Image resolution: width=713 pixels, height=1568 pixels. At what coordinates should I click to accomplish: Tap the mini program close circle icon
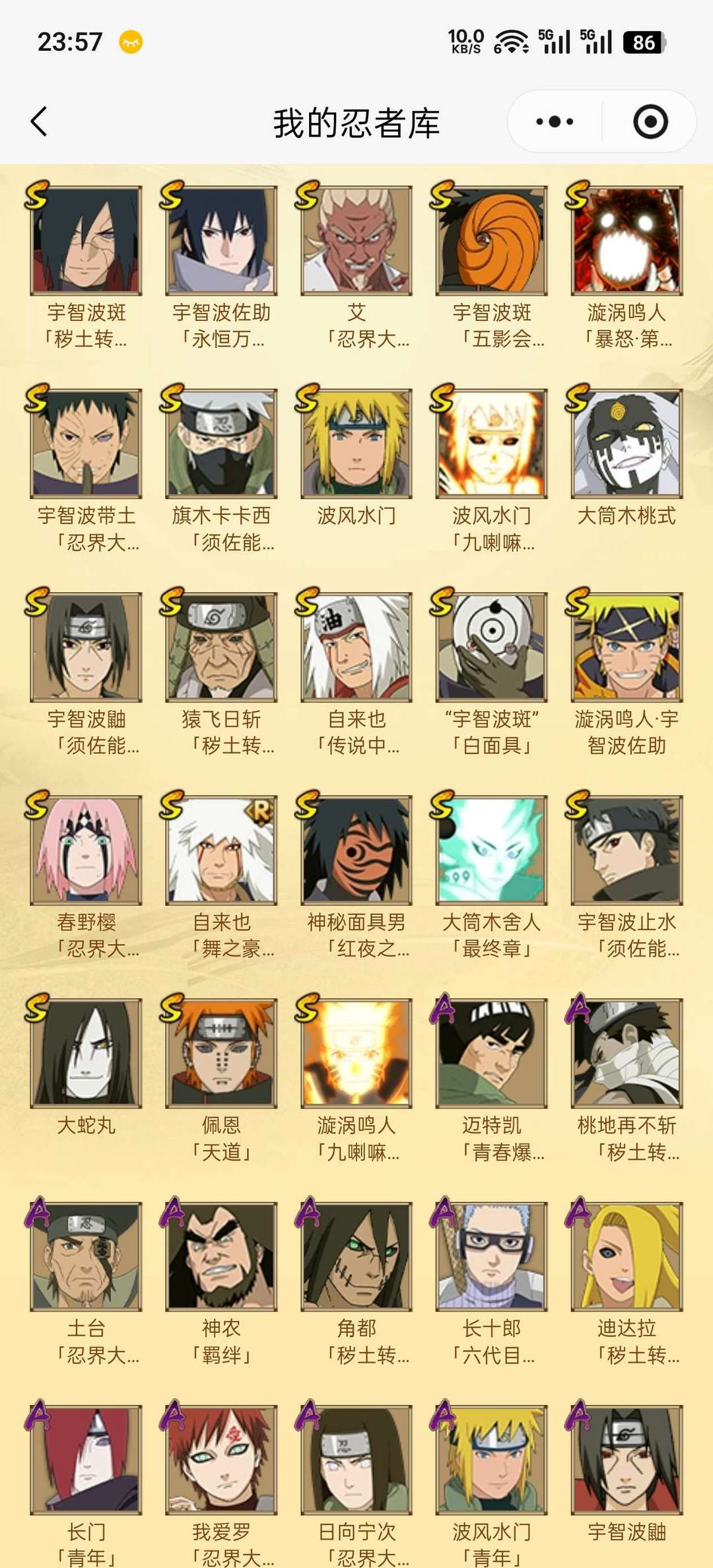point(650,121)
